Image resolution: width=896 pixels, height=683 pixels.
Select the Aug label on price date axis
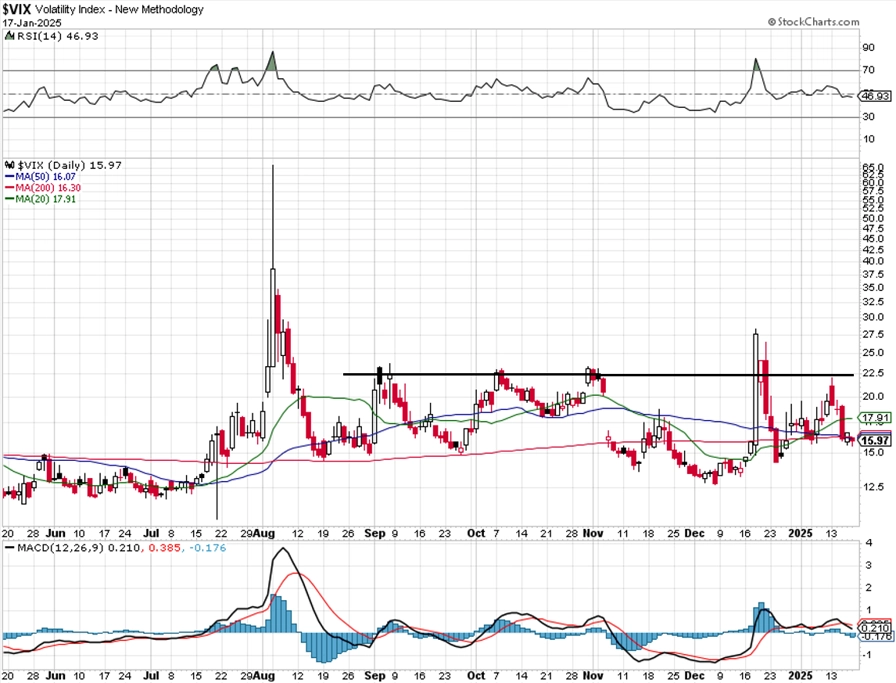click(x=265, y=533)
